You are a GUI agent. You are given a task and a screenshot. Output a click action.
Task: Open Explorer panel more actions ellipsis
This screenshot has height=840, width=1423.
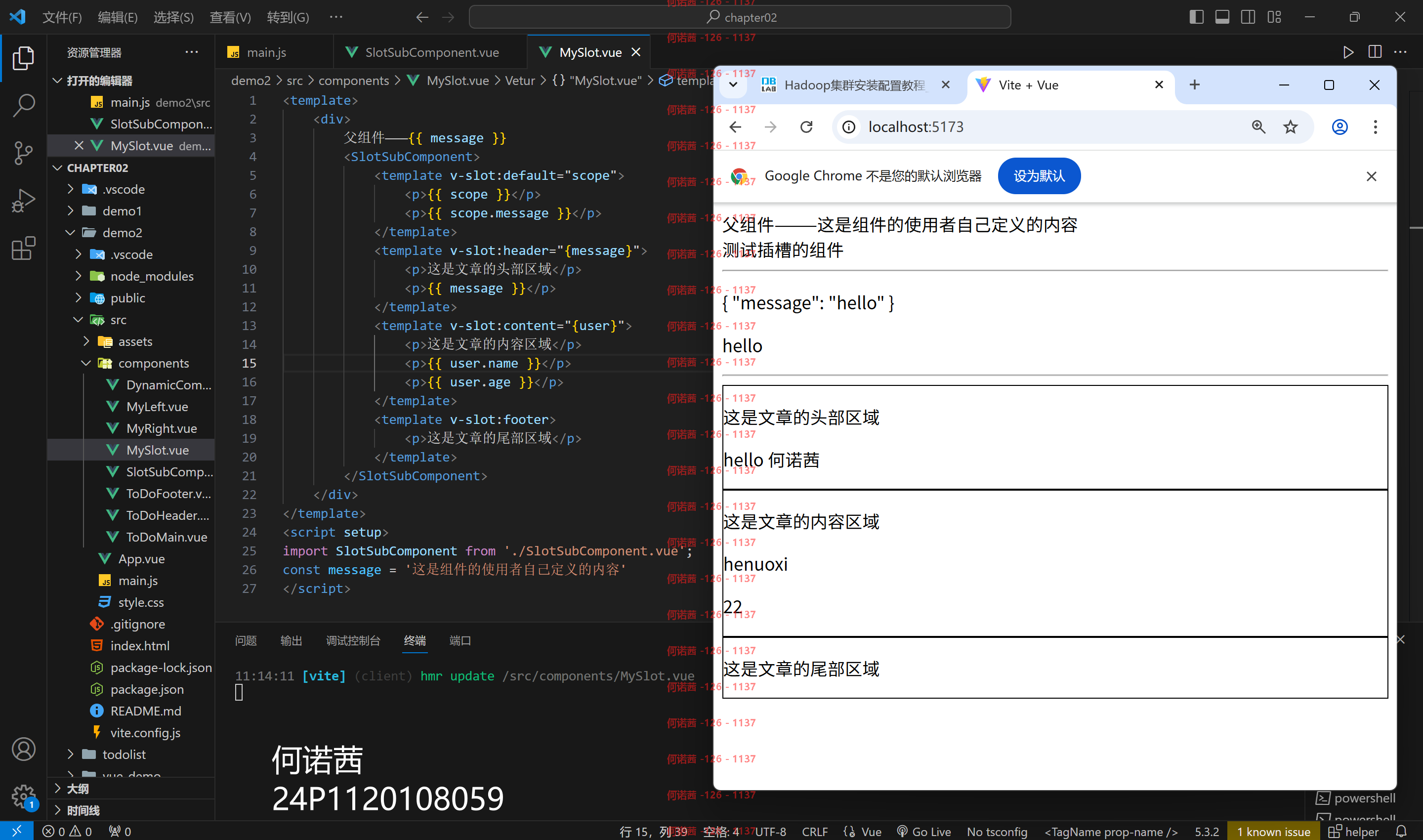click(x=191, y=52)
